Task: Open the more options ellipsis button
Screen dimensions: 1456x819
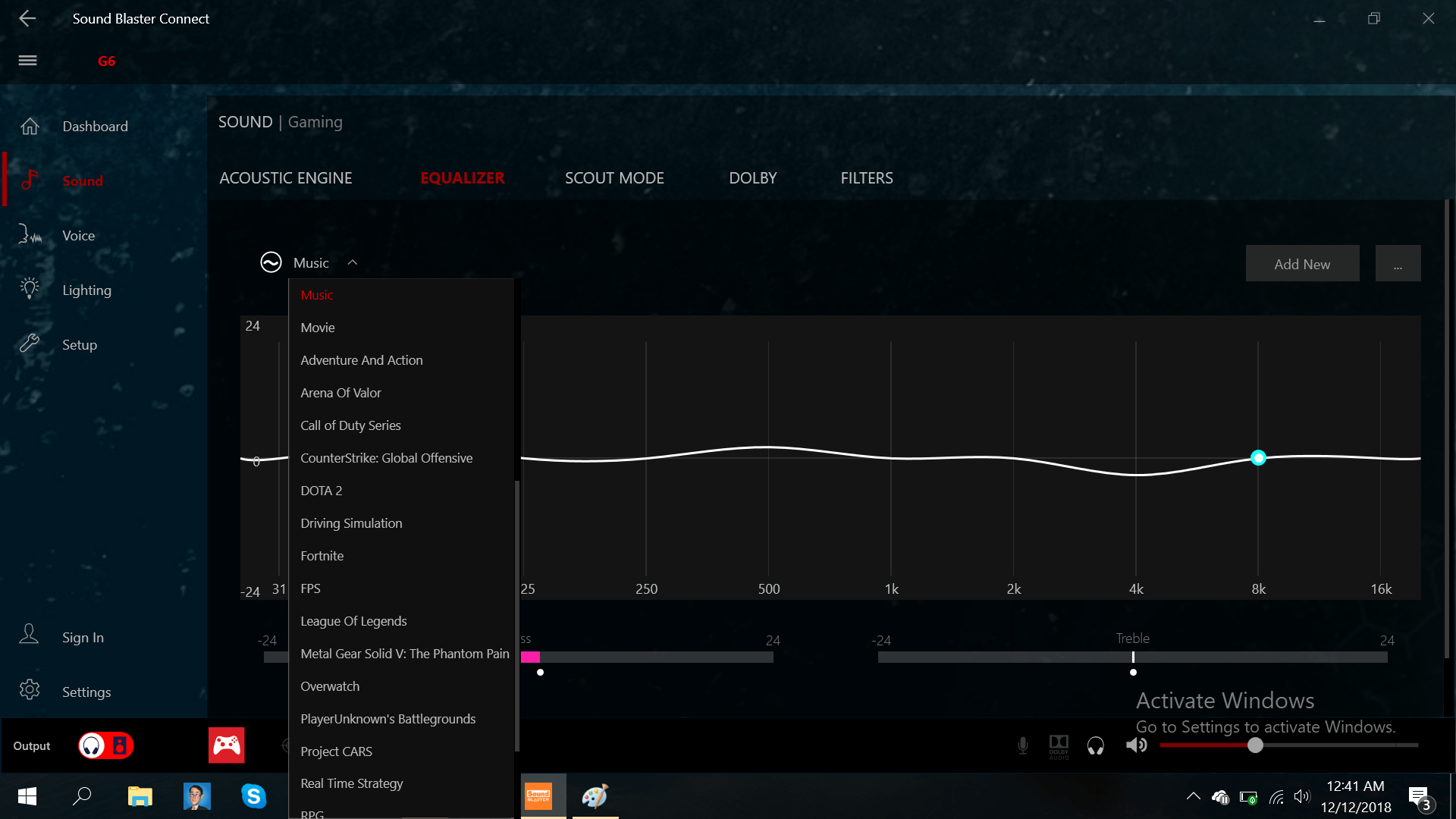Action: [x=1398, y=264]
